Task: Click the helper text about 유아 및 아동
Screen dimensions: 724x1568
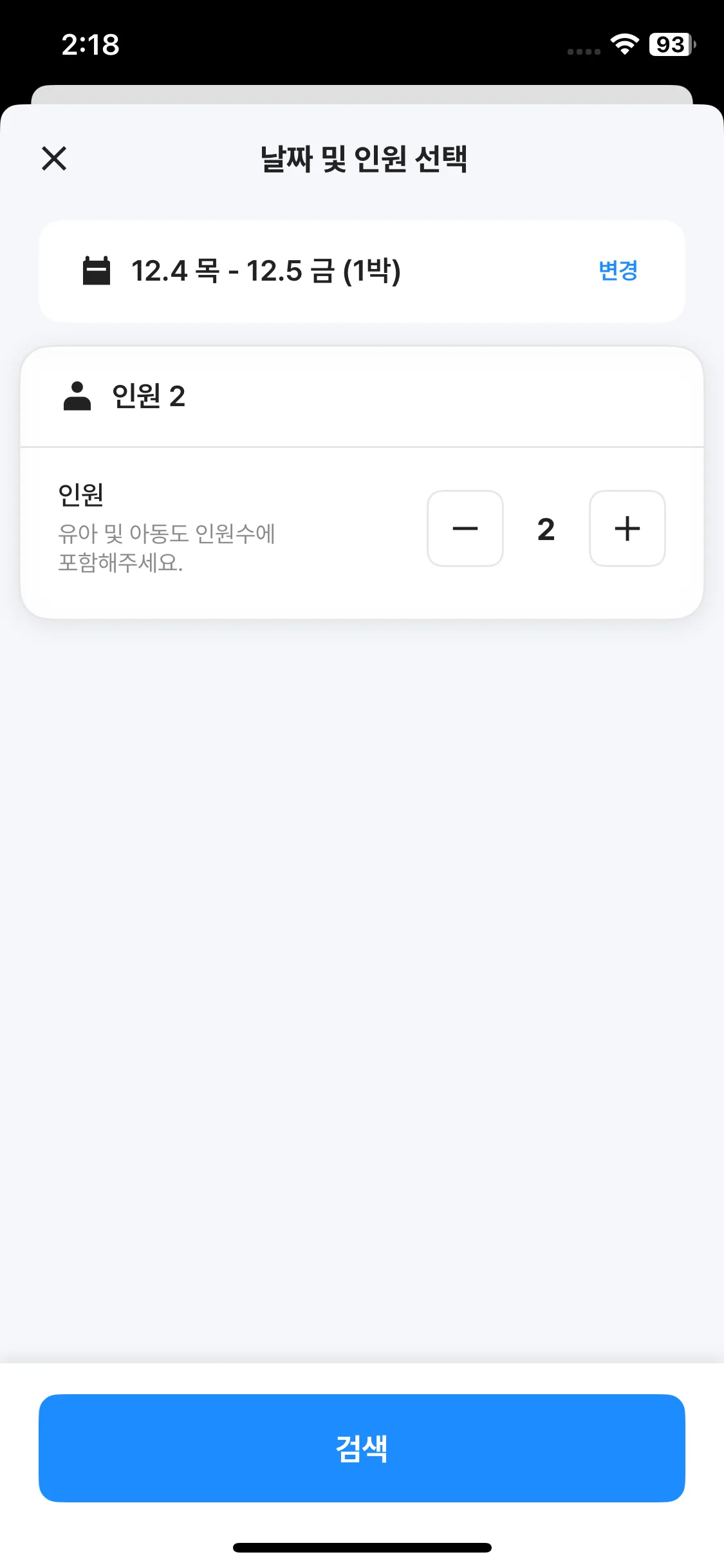Action: coord(166,548)
